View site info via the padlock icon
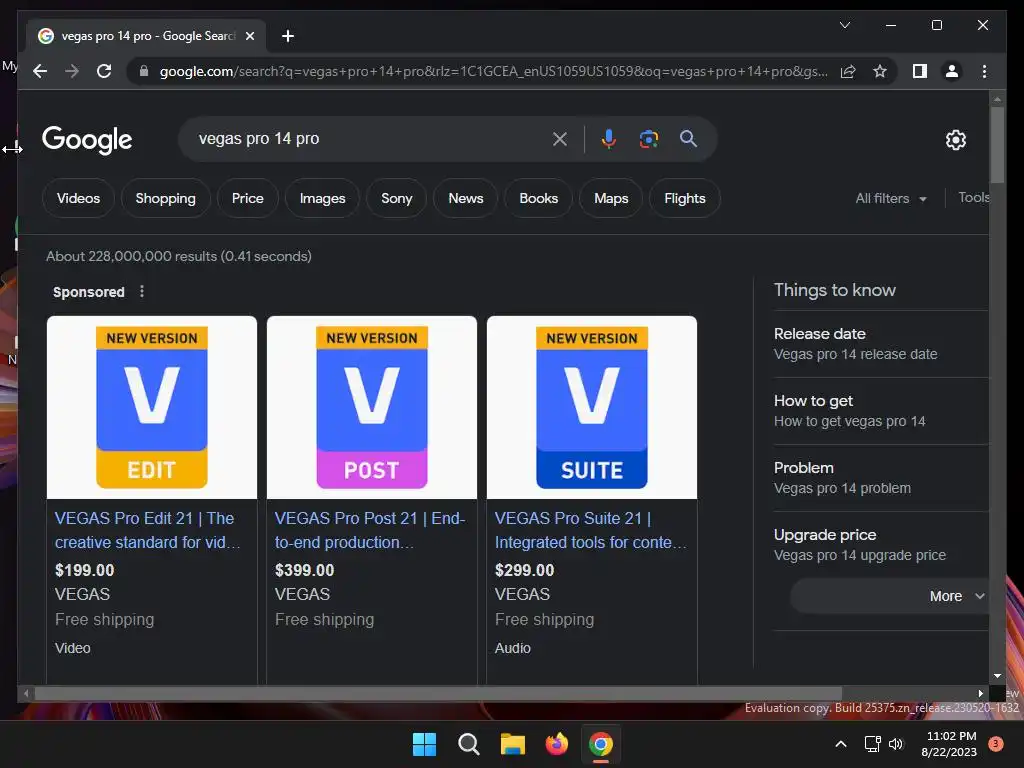Screen dimensions: 1024x768 click(144, 71)
